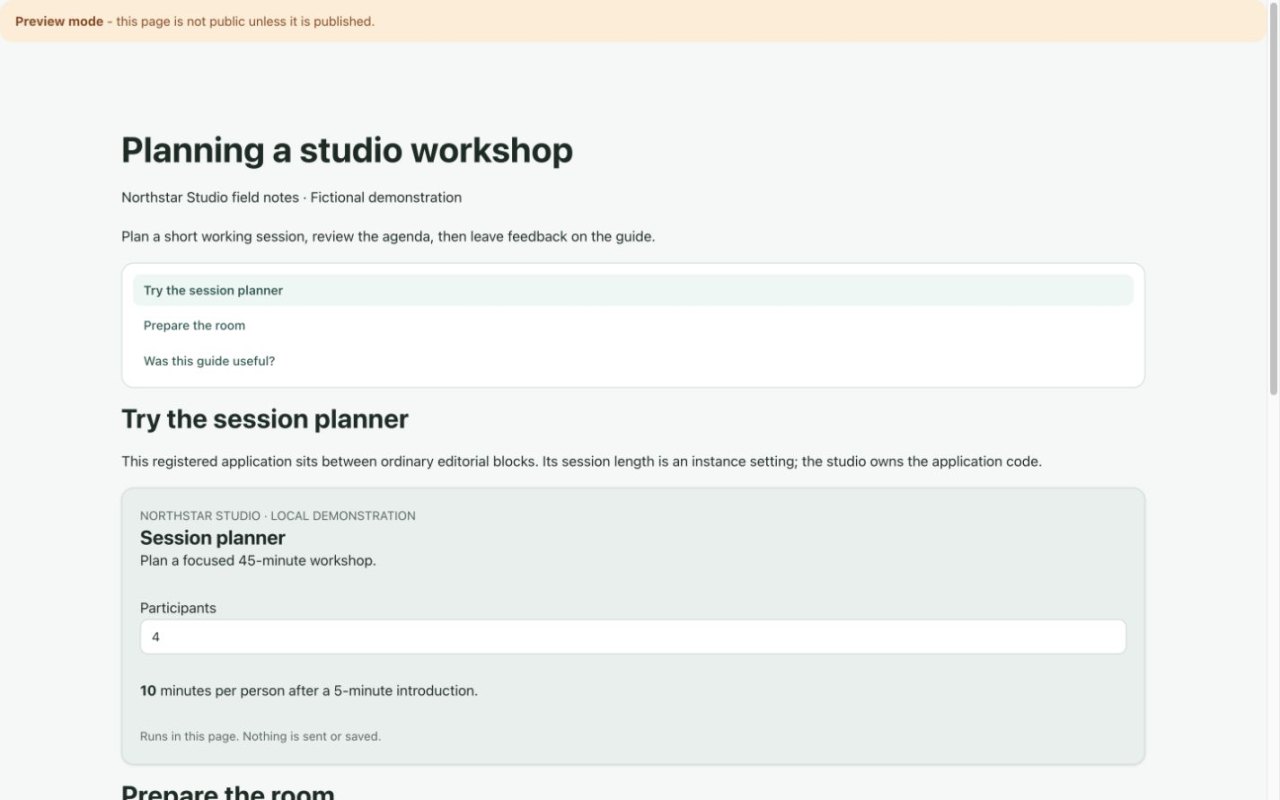This screenshot has height=800, width=1280.
Task: Click the 'This registered application sits between' paragraph
Action: [581, 462]
